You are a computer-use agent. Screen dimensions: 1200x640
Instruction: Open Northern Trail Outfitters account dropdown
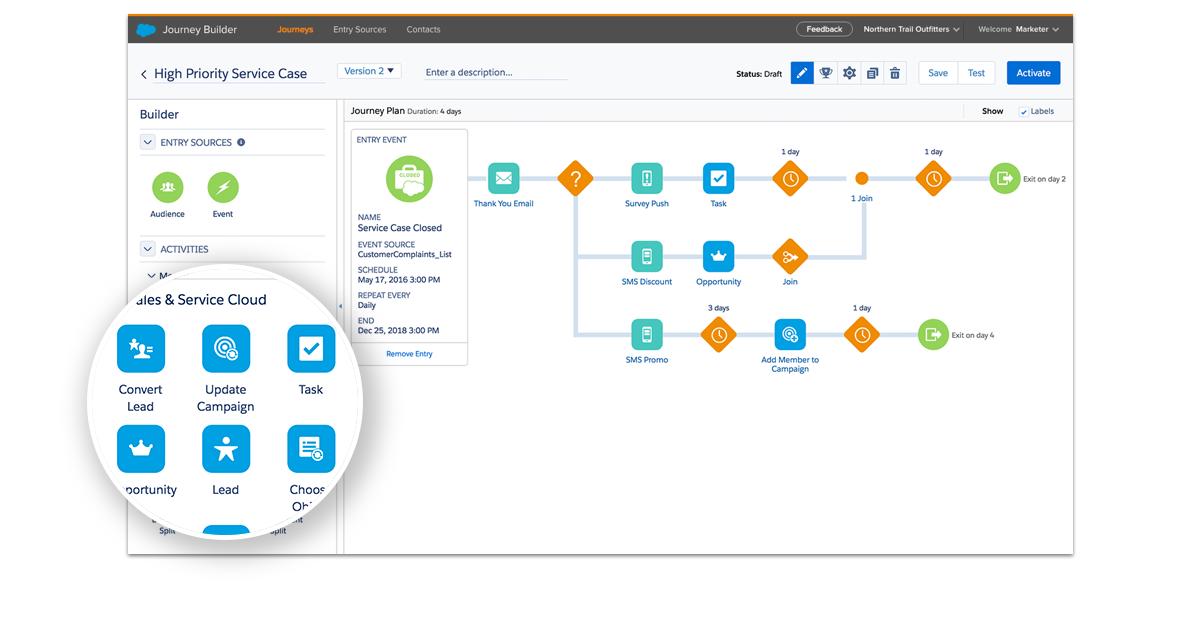pyautogui.click(x=911, y=30)
